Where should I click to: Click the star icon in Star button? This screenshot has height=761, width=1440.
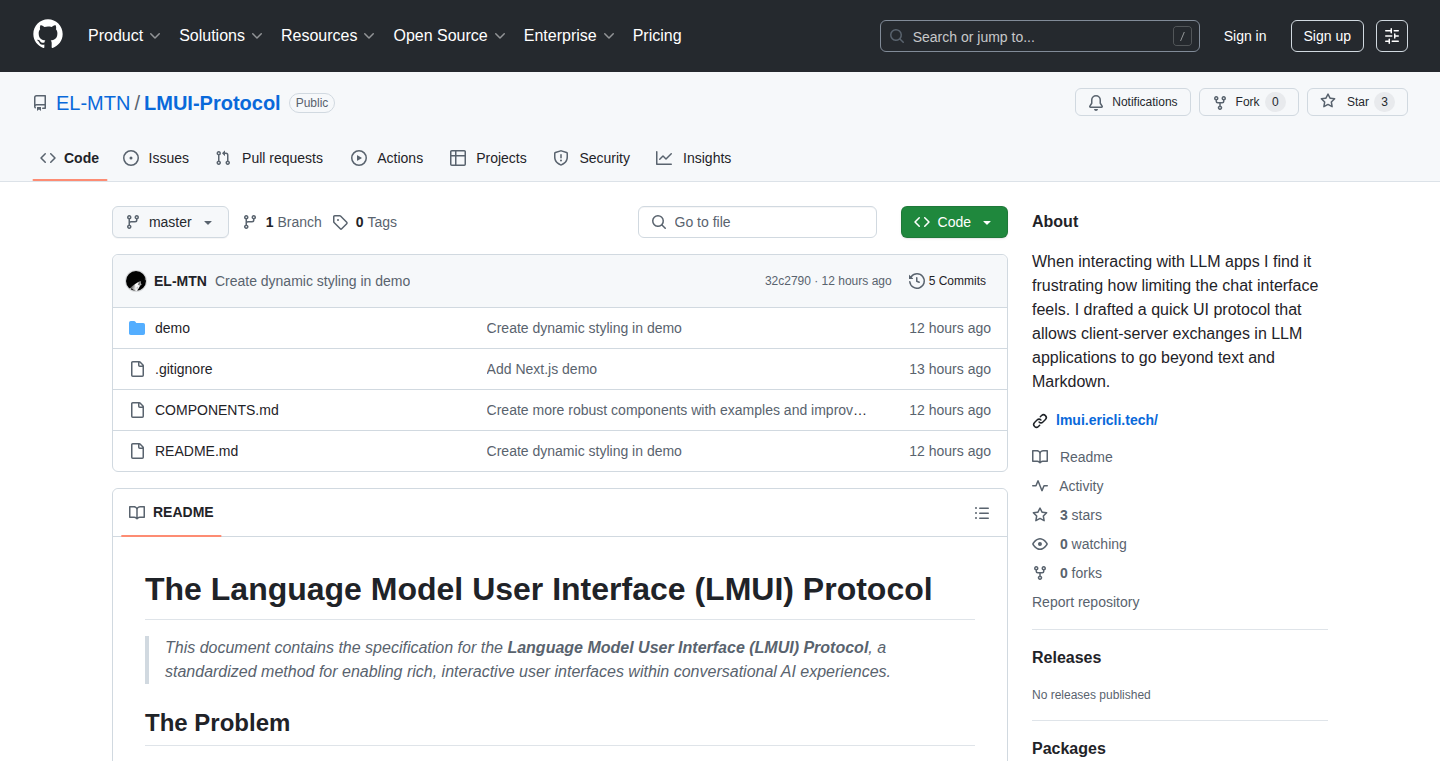[1328, 102]
